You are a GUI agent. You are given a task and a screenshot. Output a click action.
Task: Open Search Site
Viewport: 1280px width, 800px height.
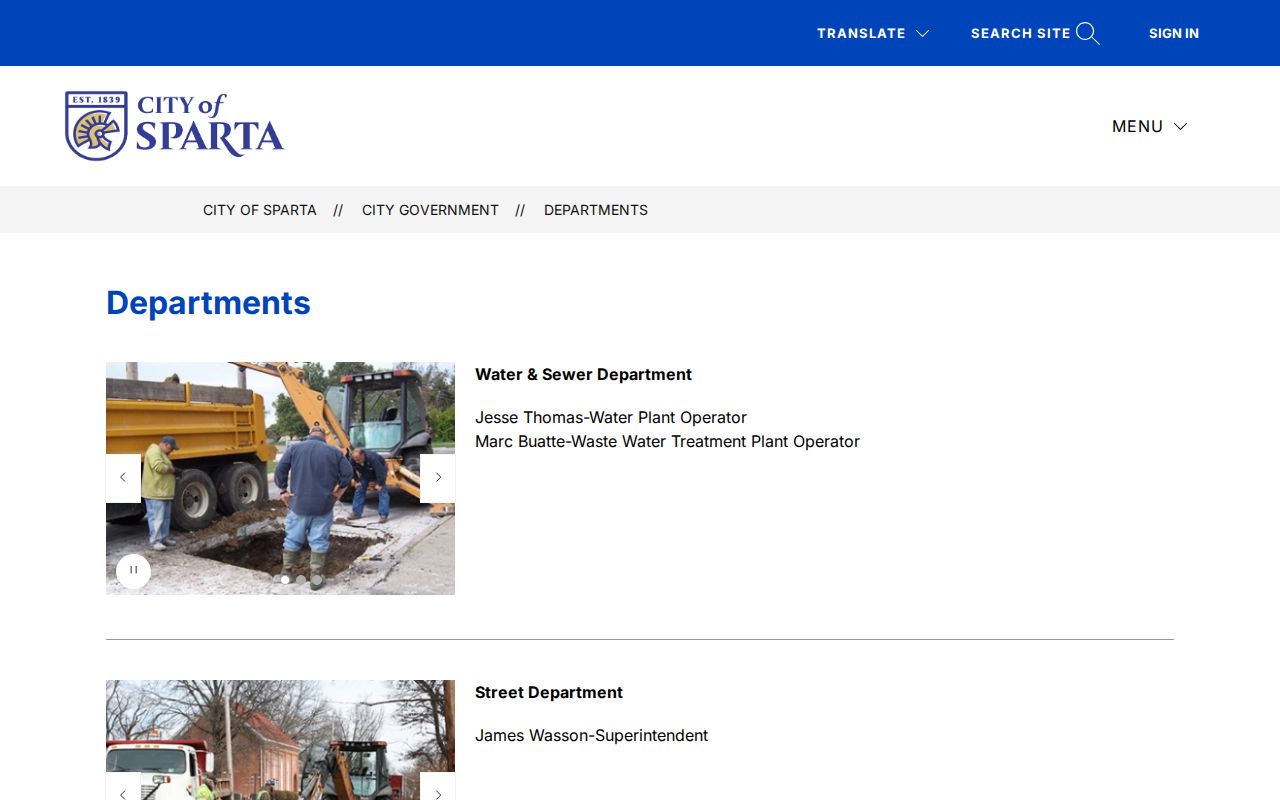(1035, 34)
